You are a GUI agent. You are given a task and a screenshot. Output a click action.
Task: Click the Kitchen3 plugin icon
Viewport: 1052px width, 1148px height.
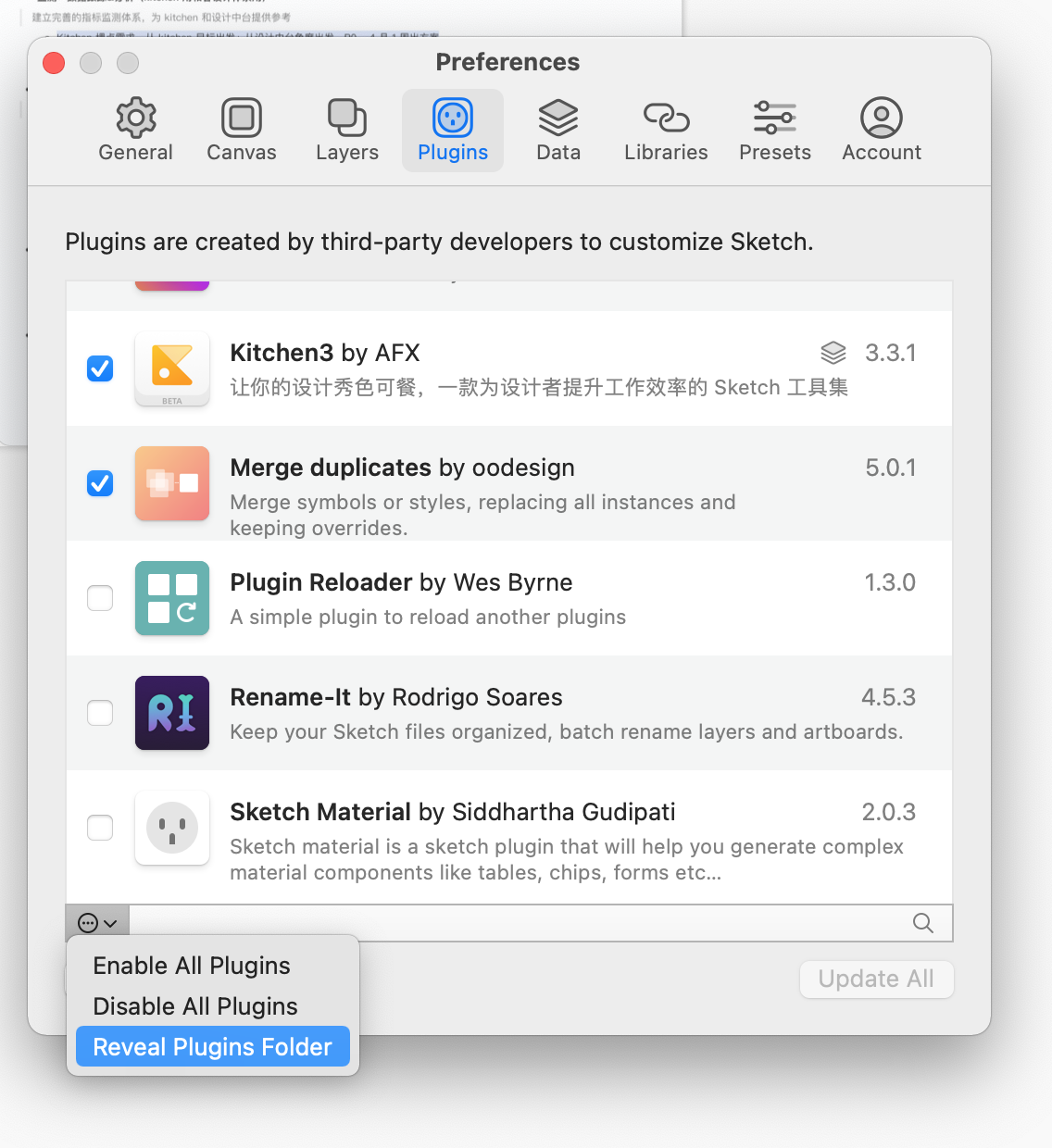[172, 368]
